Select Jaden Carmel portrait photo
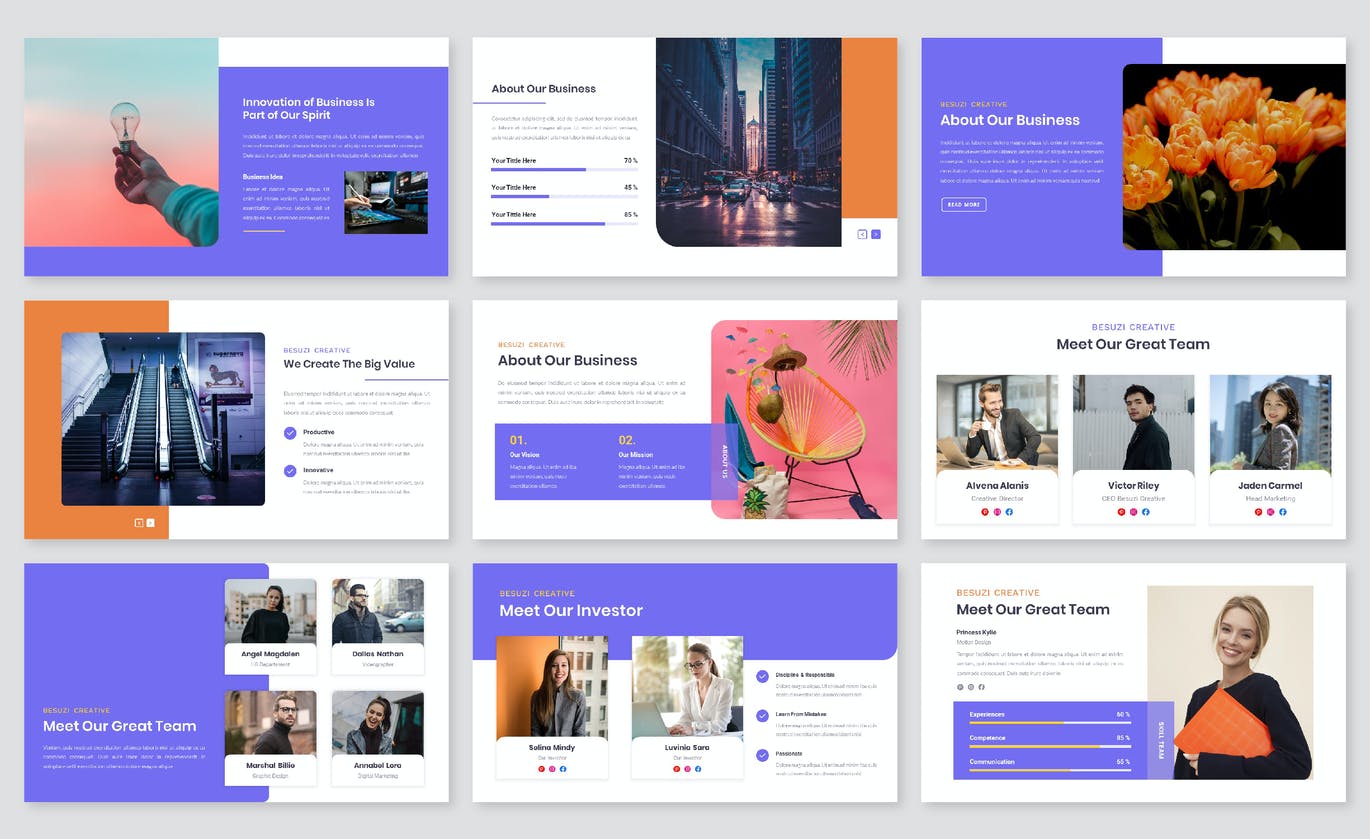 pos(1270,423)
